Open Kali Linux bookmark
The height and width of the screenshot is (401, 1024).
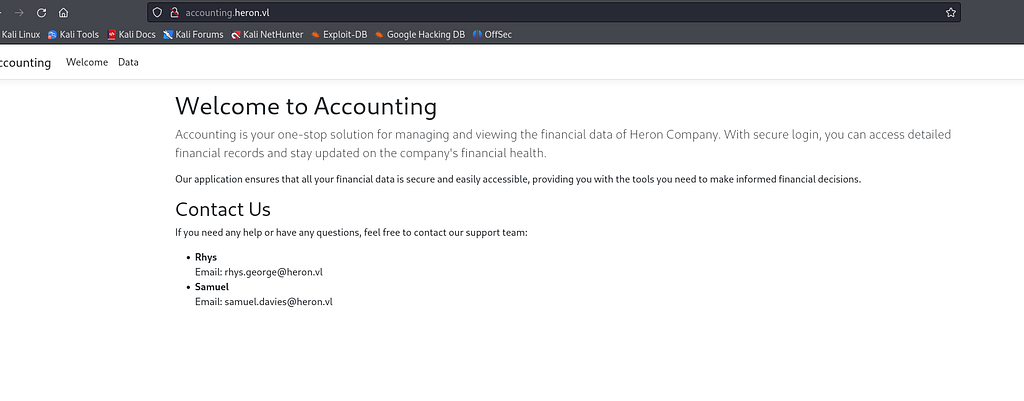pyautogui.click(x=20, y=35)
